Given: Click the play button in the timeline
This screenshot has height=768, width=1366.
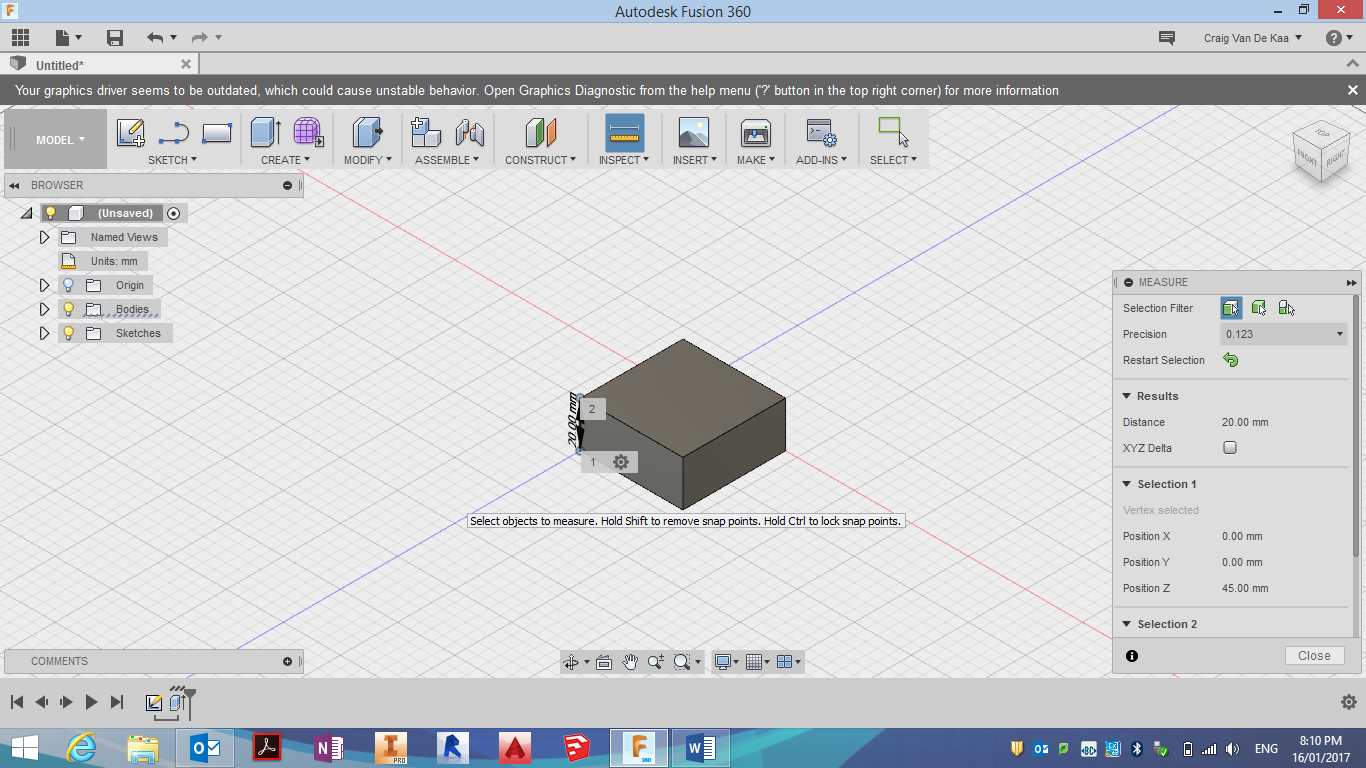Looking at the screenshot, I should click(91, 703).
